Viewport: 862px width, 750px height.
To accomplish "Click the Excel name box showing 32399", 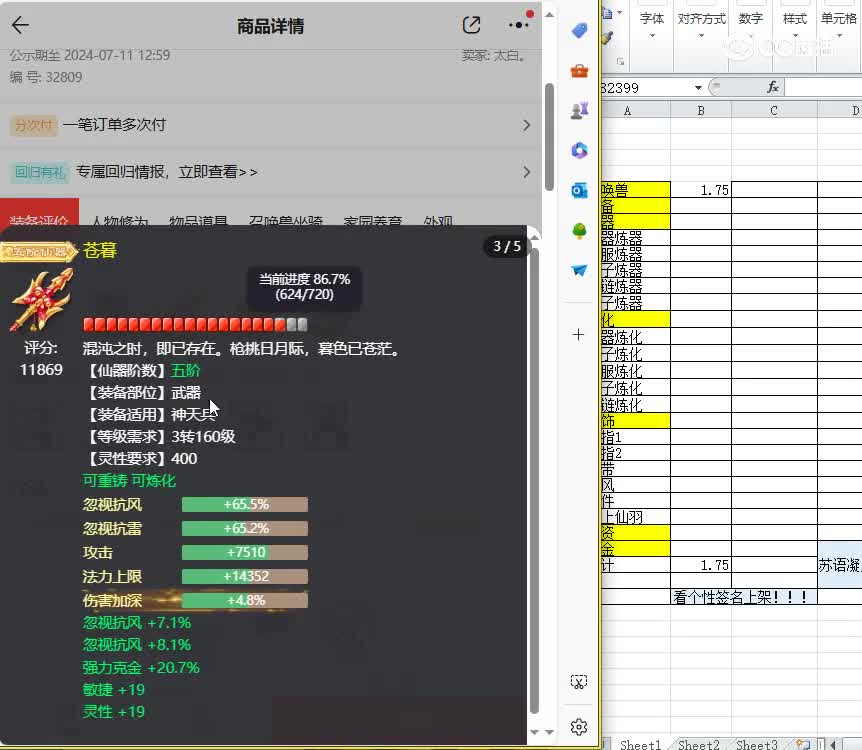I will click(646, 87).
